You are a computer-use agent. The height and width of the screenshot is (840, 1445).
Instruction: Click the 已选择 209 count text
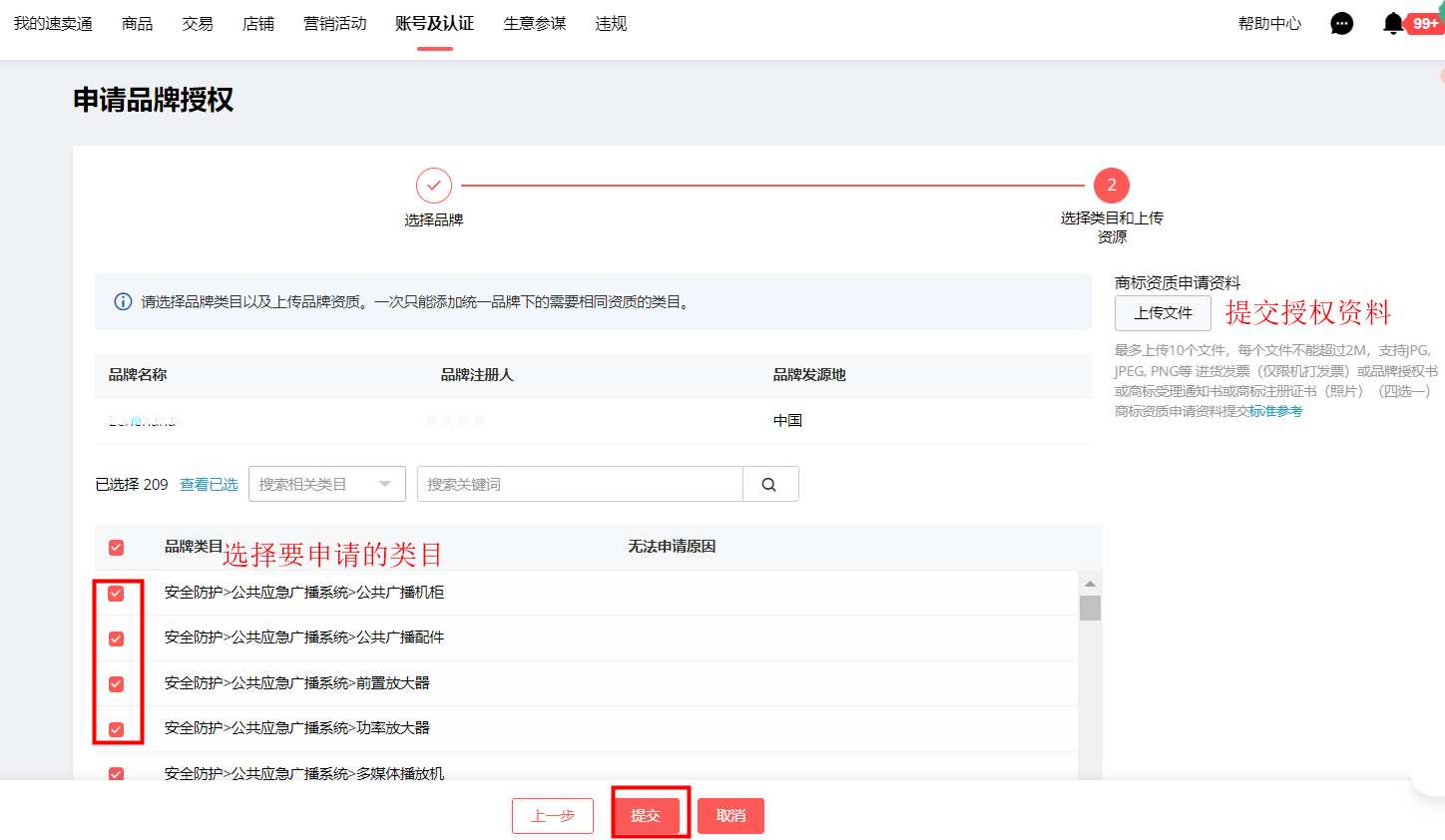click(132, 484)
